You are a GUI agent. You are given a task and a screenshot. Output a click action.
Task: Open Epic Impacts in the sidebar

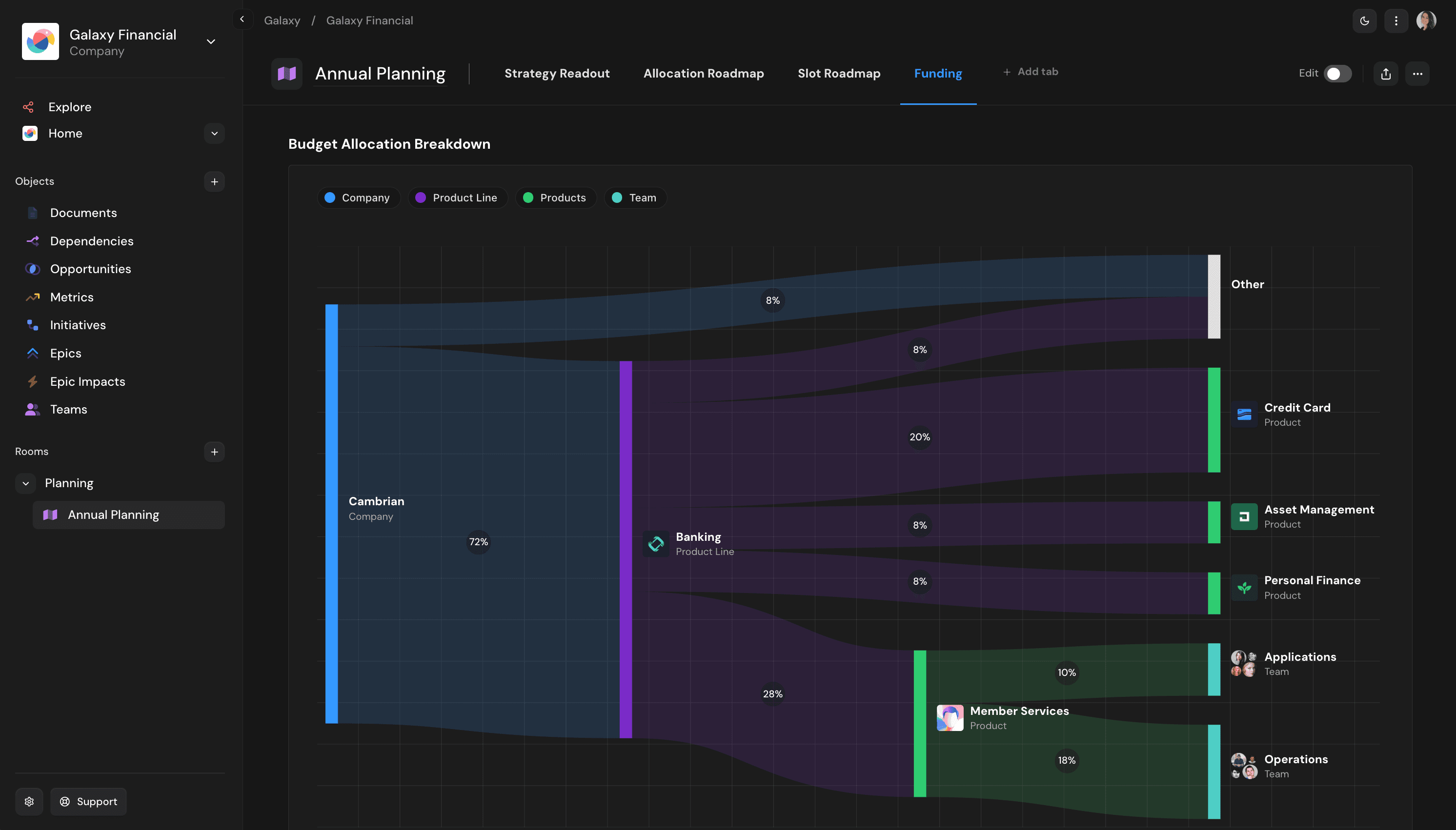tap(87, 381)
